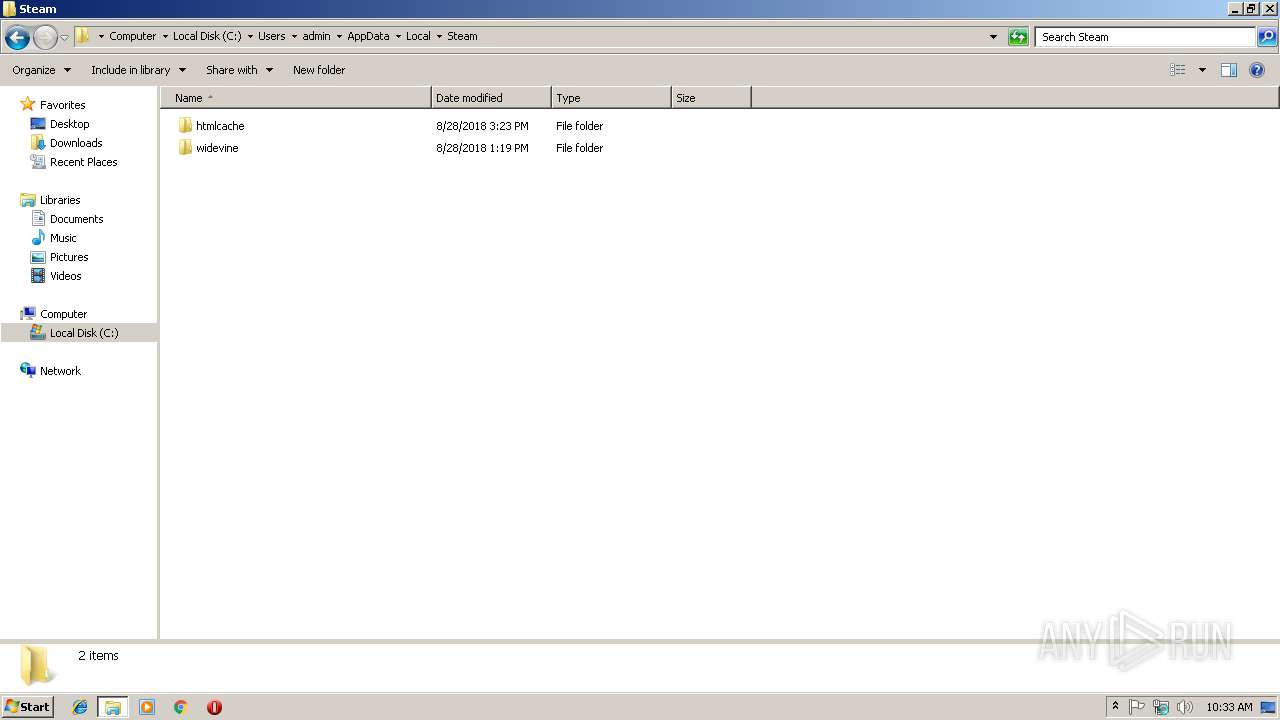Click the Local breadcrumb segment

coord(418,36)
